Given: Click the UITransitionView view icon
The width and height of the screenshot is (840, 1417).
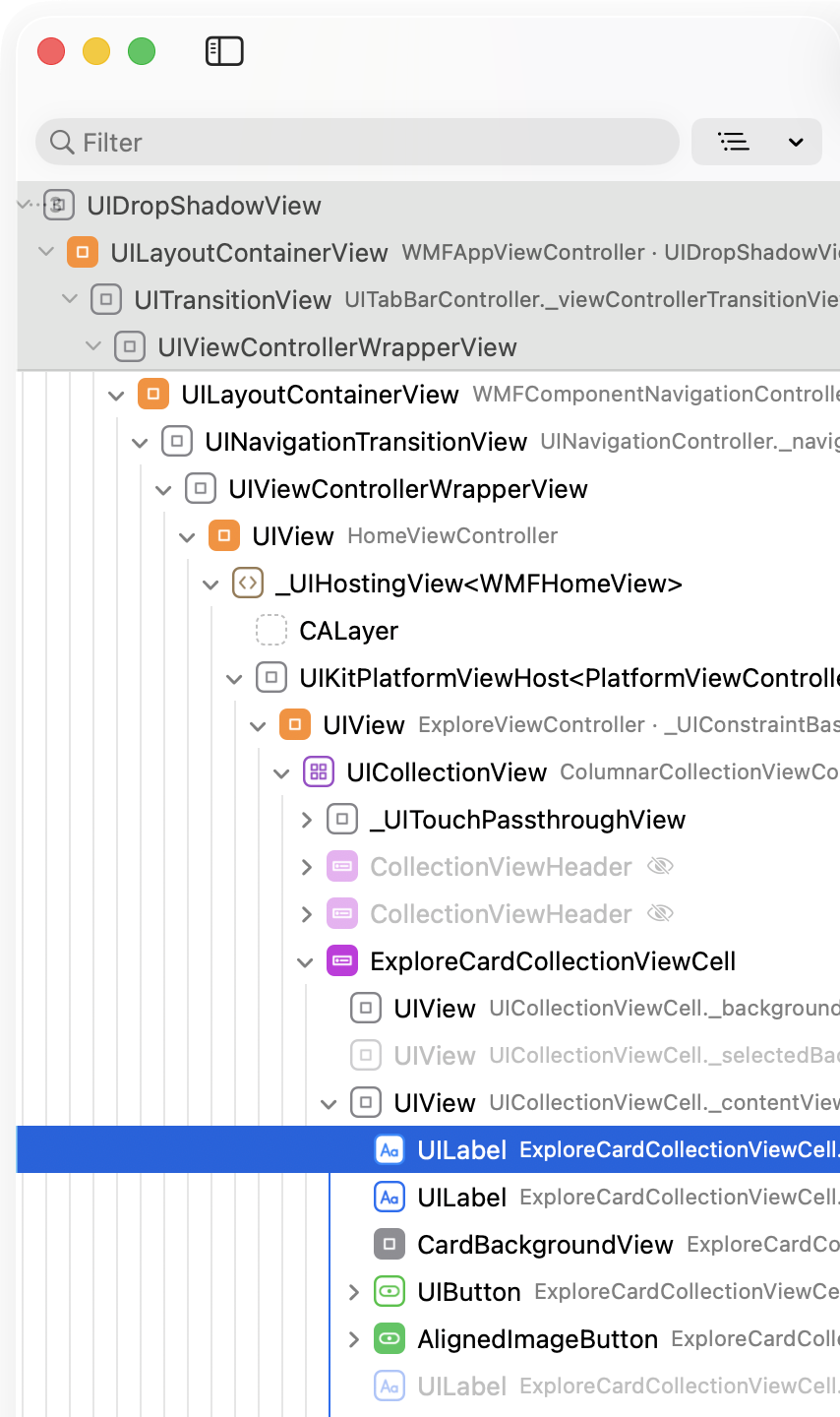Looking at the screenshot, I should pos(106,299).
